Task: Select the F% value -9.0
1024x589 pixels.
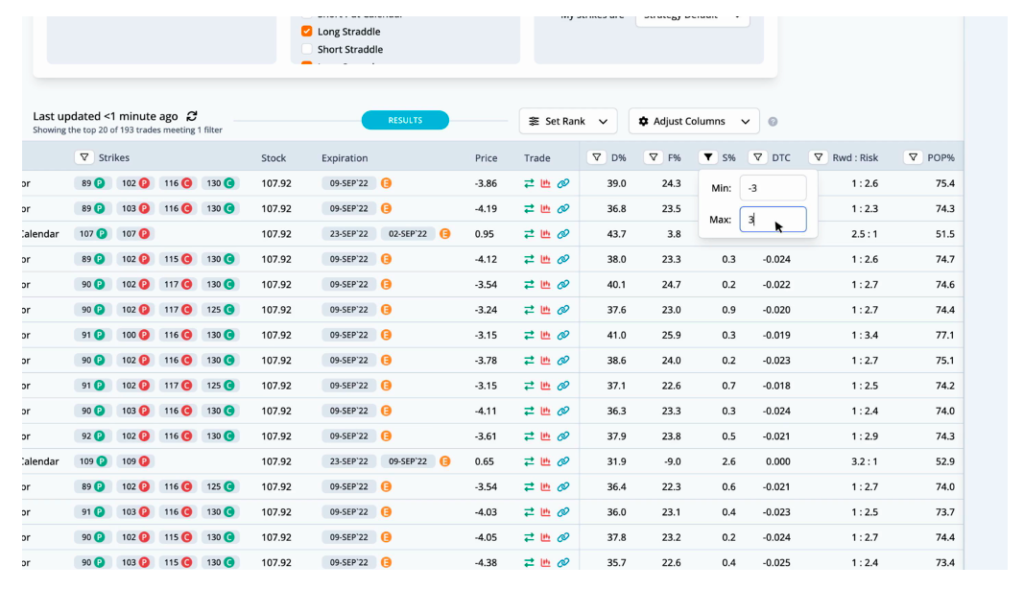Action: [670, 462]
